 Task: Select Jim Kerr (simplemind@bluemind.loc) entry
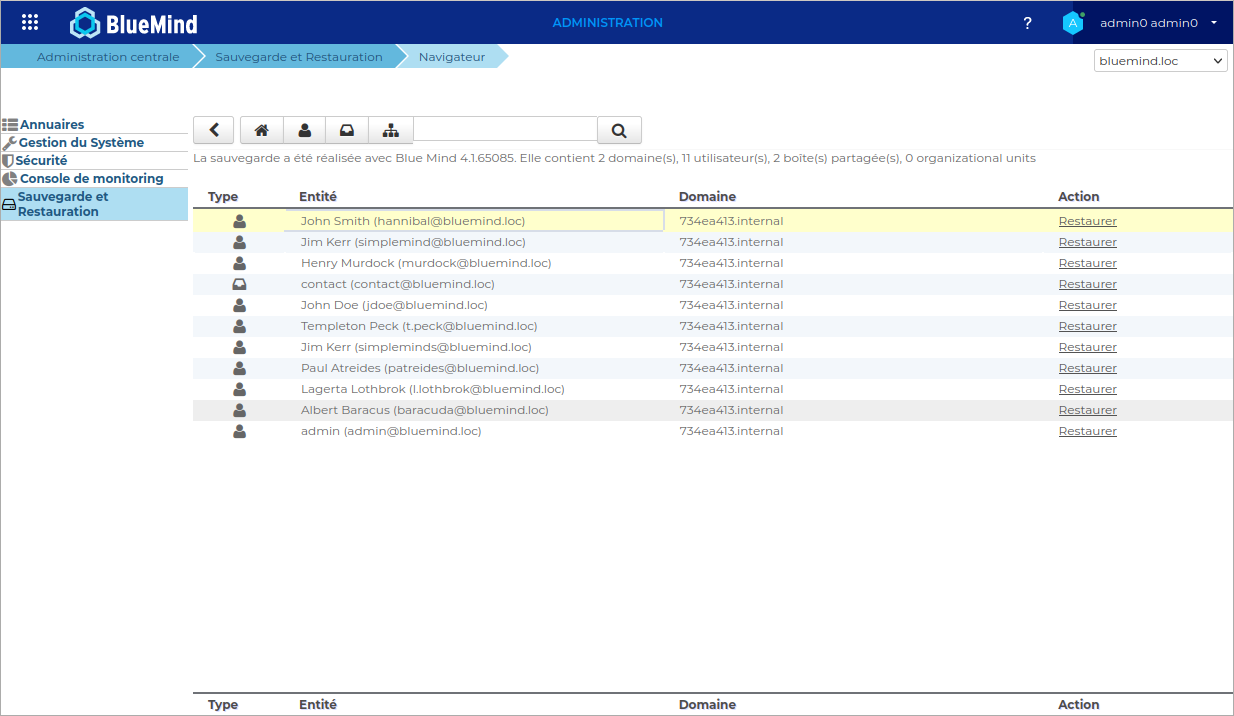point(413,242)
